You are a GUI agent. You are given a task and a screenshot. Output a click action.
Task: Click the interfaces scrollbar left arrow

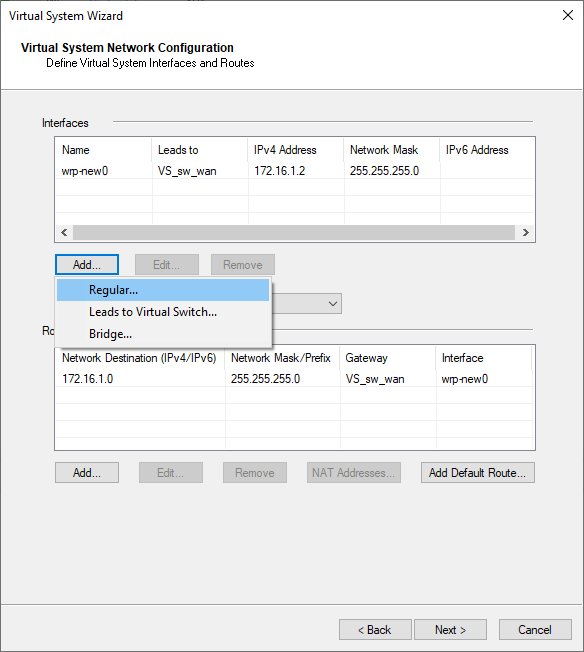tap(64, 232)
